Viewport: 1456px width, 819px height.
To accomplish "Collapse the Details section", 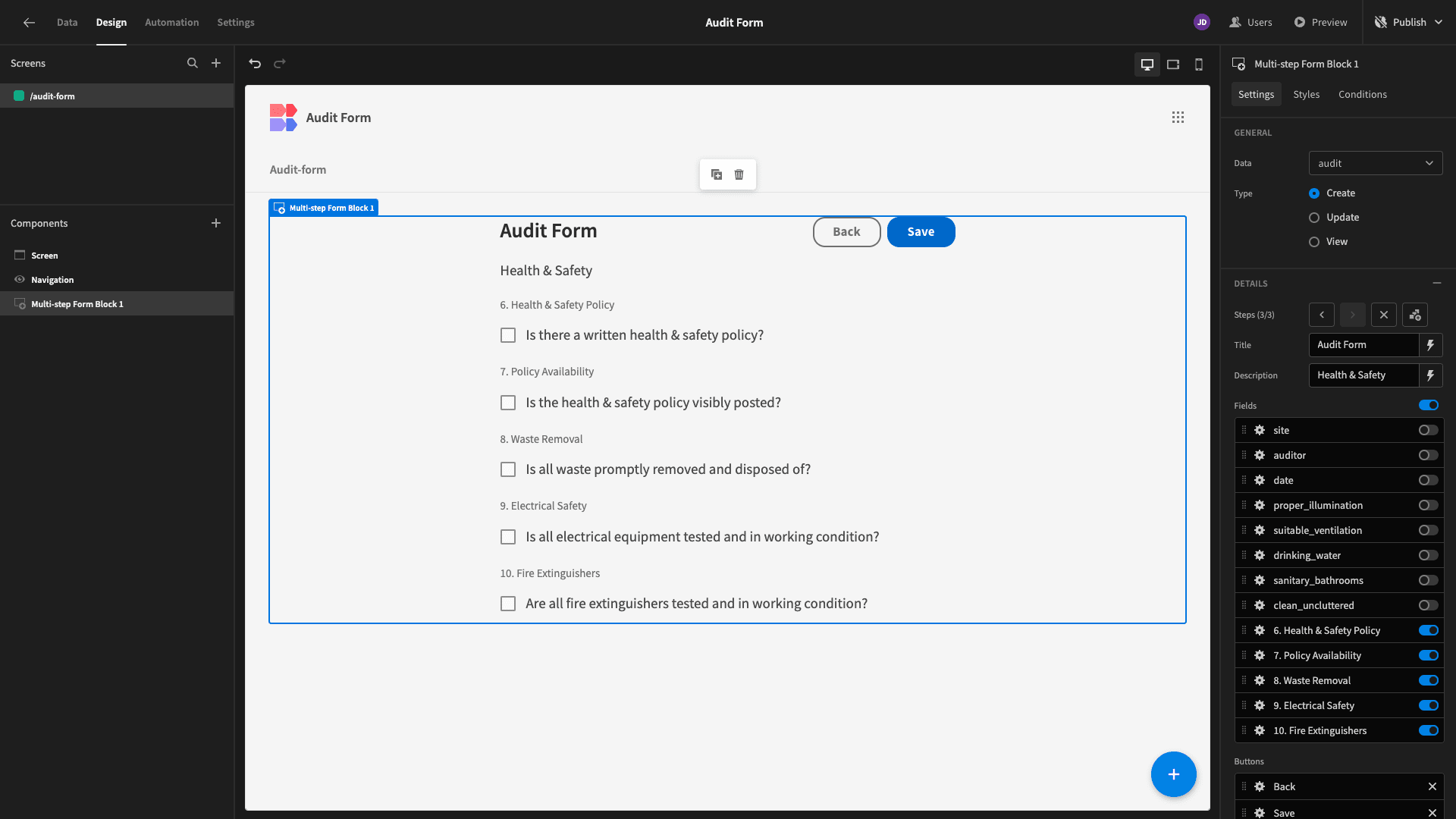I will click(x=1437, y=283).
